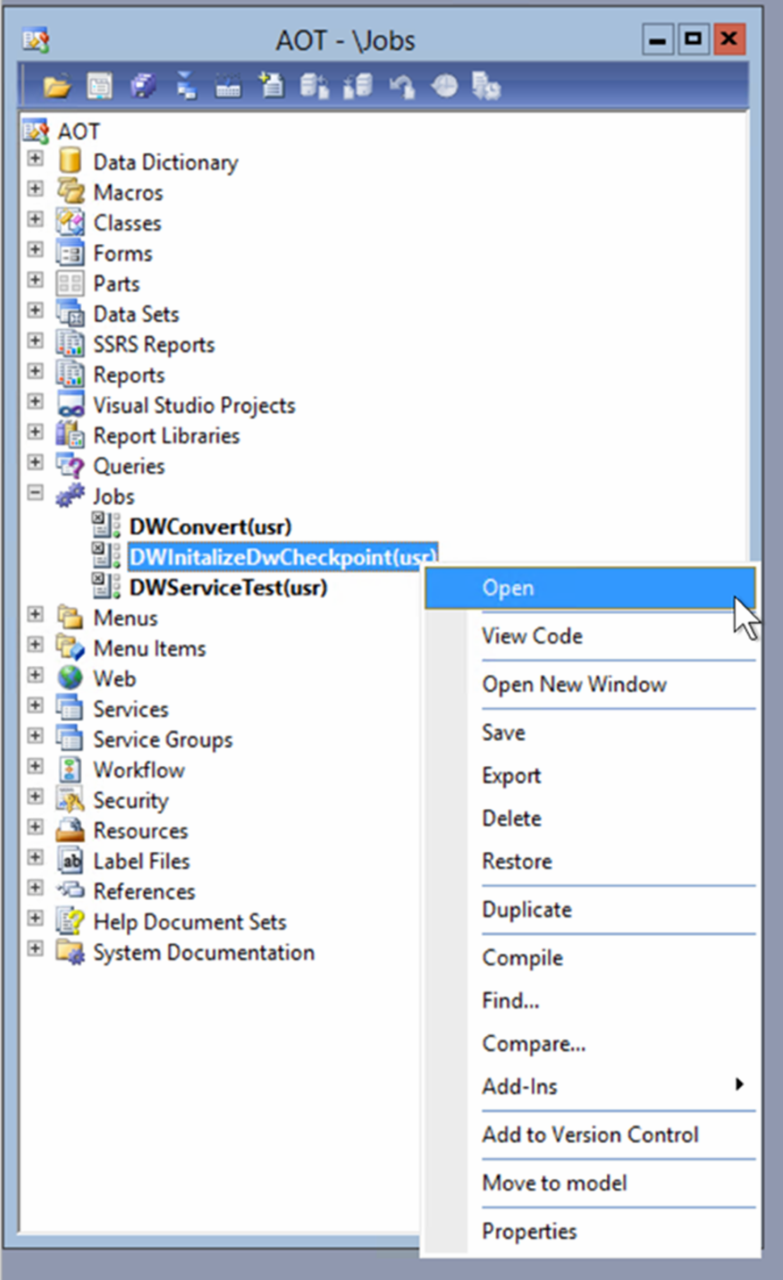Viewport: 783px width, 1280px height.
Task: Collapse the Jobs tree node
Action: 36,495
